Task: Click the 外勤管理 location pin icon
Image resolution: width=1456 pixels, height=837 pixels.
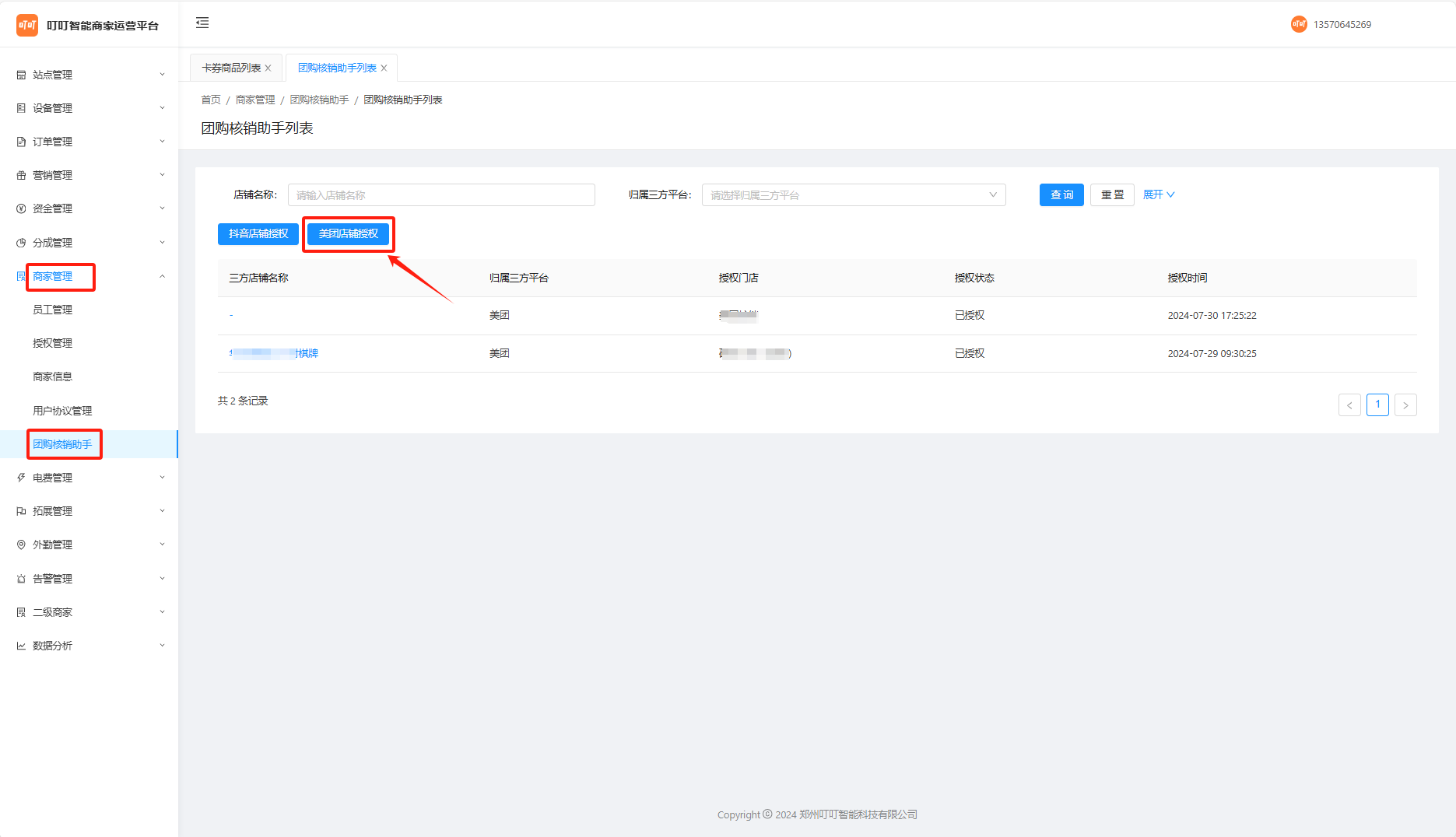Action: (x=21, y=545)
